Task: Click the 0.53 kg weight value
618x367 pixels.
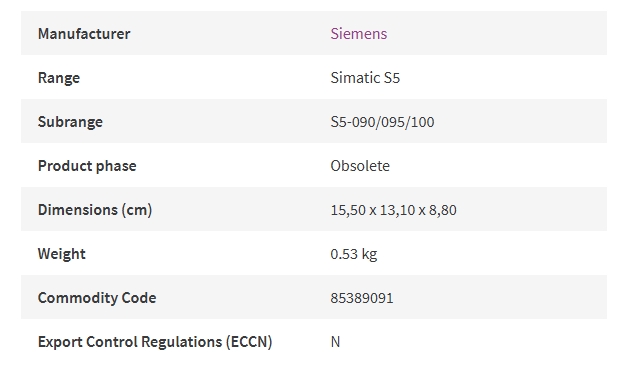Action: (354, 254)
